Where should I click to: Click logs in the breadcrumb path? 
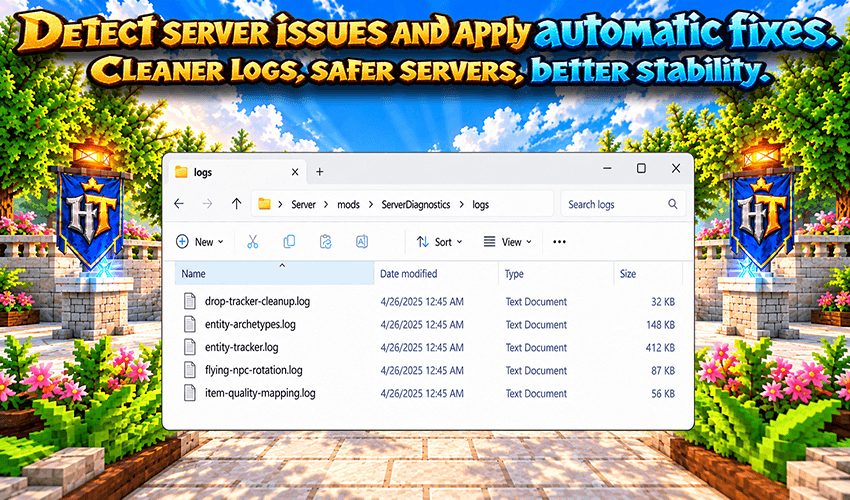(x=480, y=204)
